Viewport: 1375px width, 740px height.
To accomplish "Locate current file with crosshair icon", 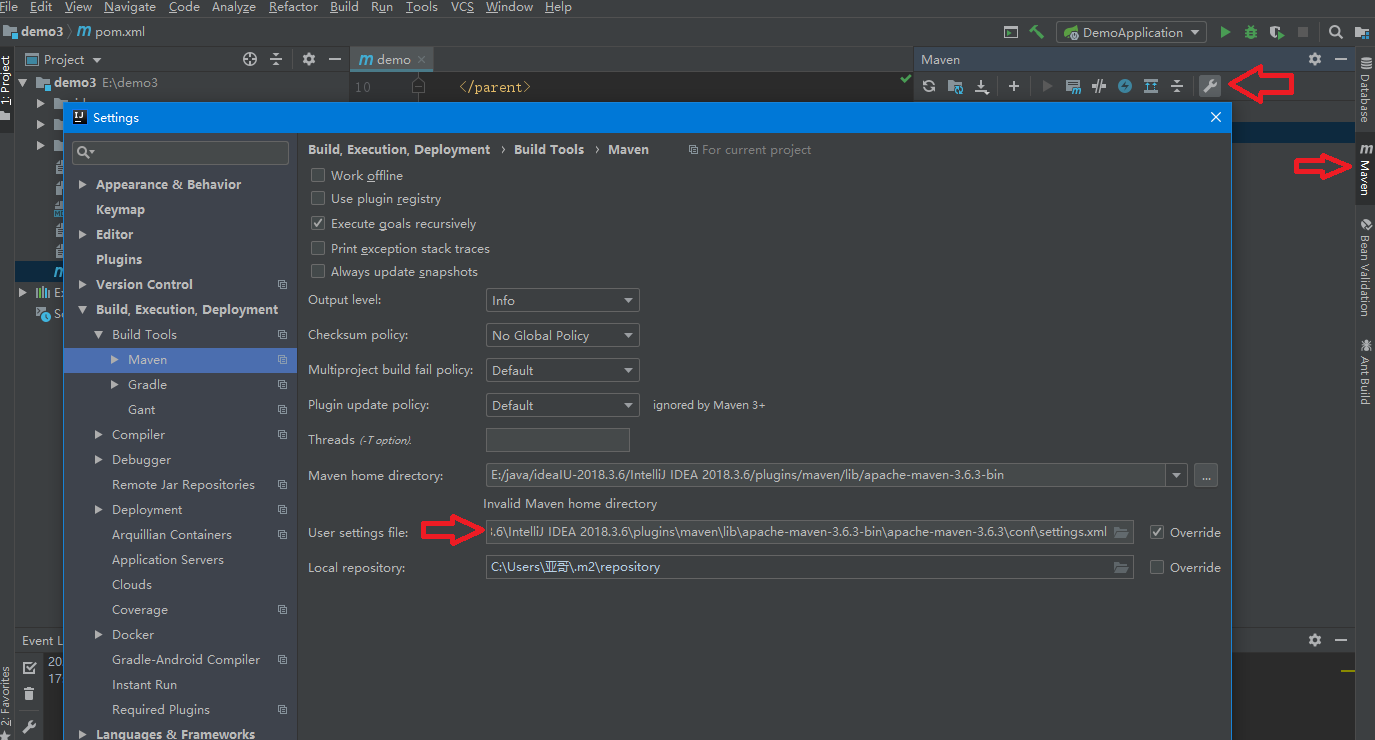I will point(250,59).
